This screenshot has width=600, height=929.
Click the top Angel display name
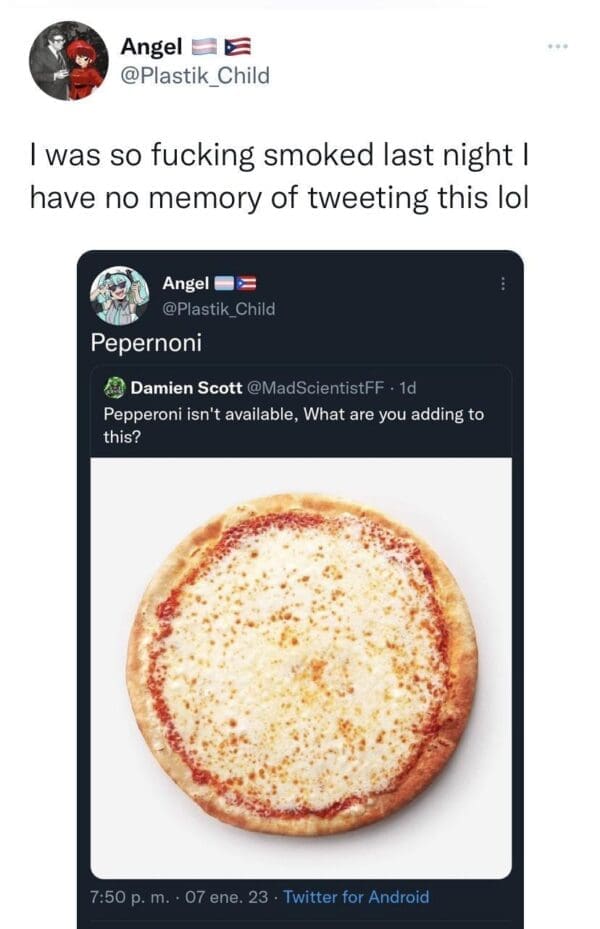(151, 46)
